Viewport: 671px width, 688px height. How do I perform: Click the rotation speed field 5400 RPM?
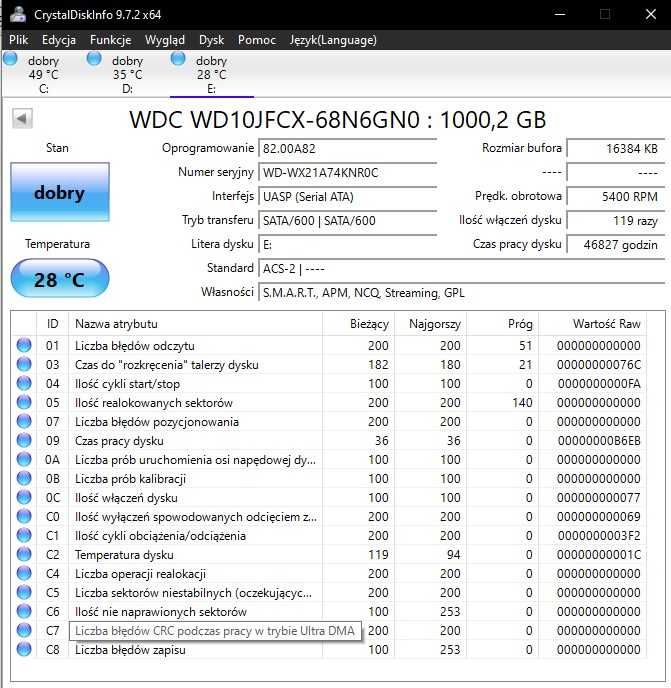click(616, 197)
